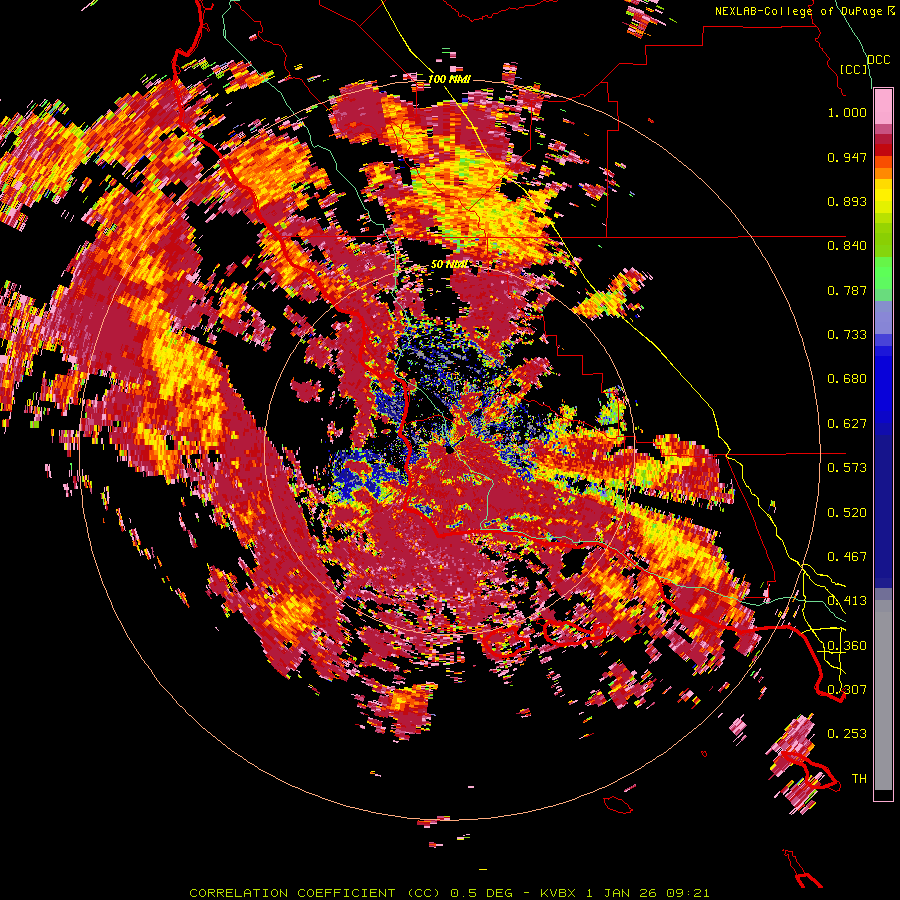Viewport: 900px width, 900px height.
Task: Click the 0.253 scale value
Action: 847,734
